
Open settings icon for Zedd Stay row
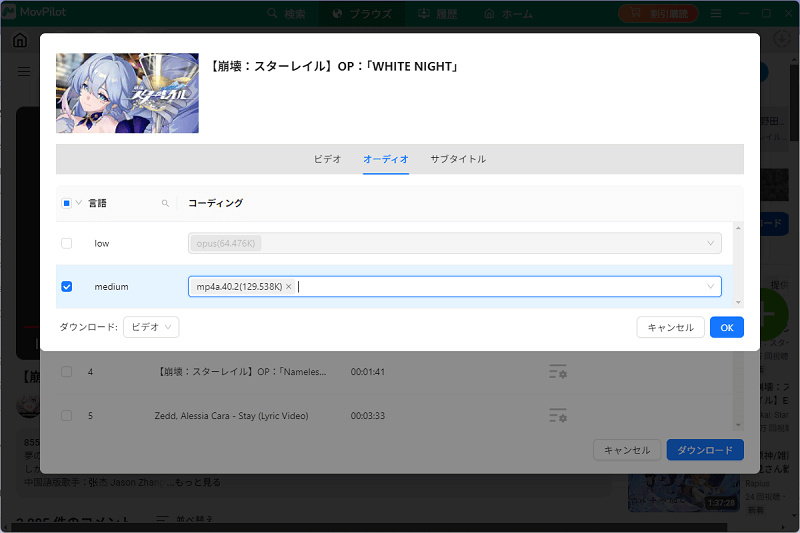[558, 416]
